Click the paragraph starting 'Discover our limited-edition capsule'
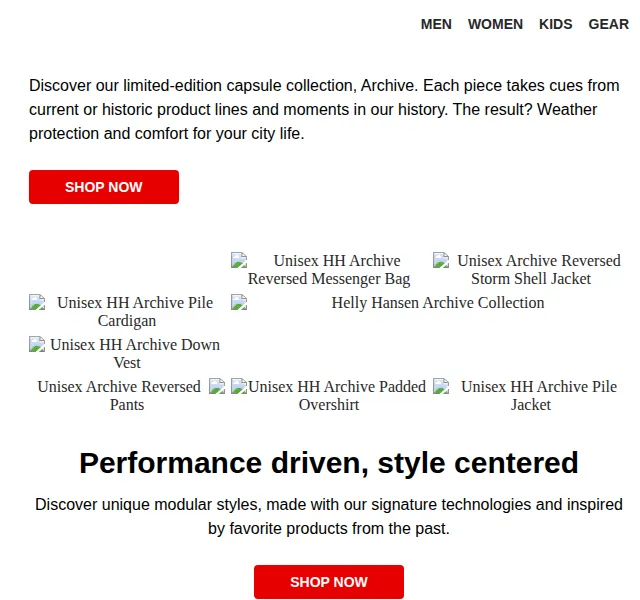Viewport: 640px width, 600px height. click(324, 109)
